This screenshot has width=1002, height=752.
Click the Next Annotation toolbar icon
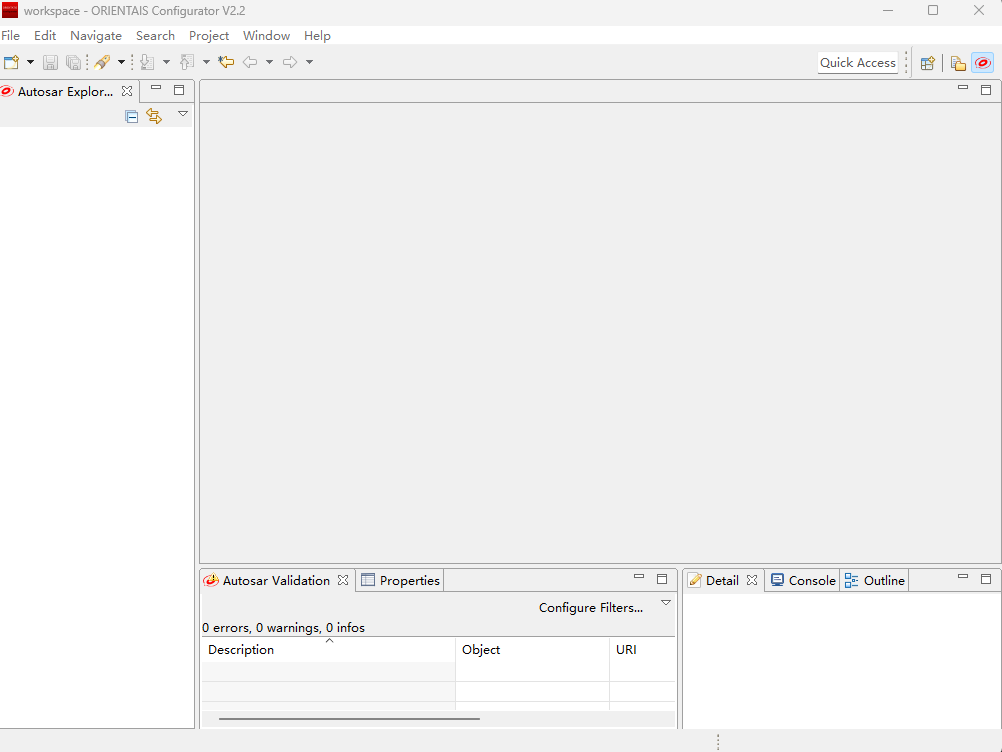coord(147,62)
